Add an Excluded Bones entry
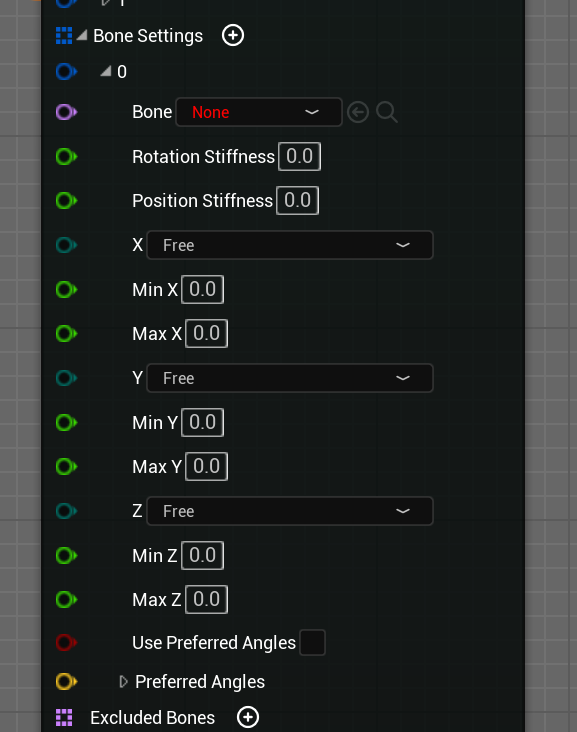This screenshot has width=577, height=732. (248, 717)
